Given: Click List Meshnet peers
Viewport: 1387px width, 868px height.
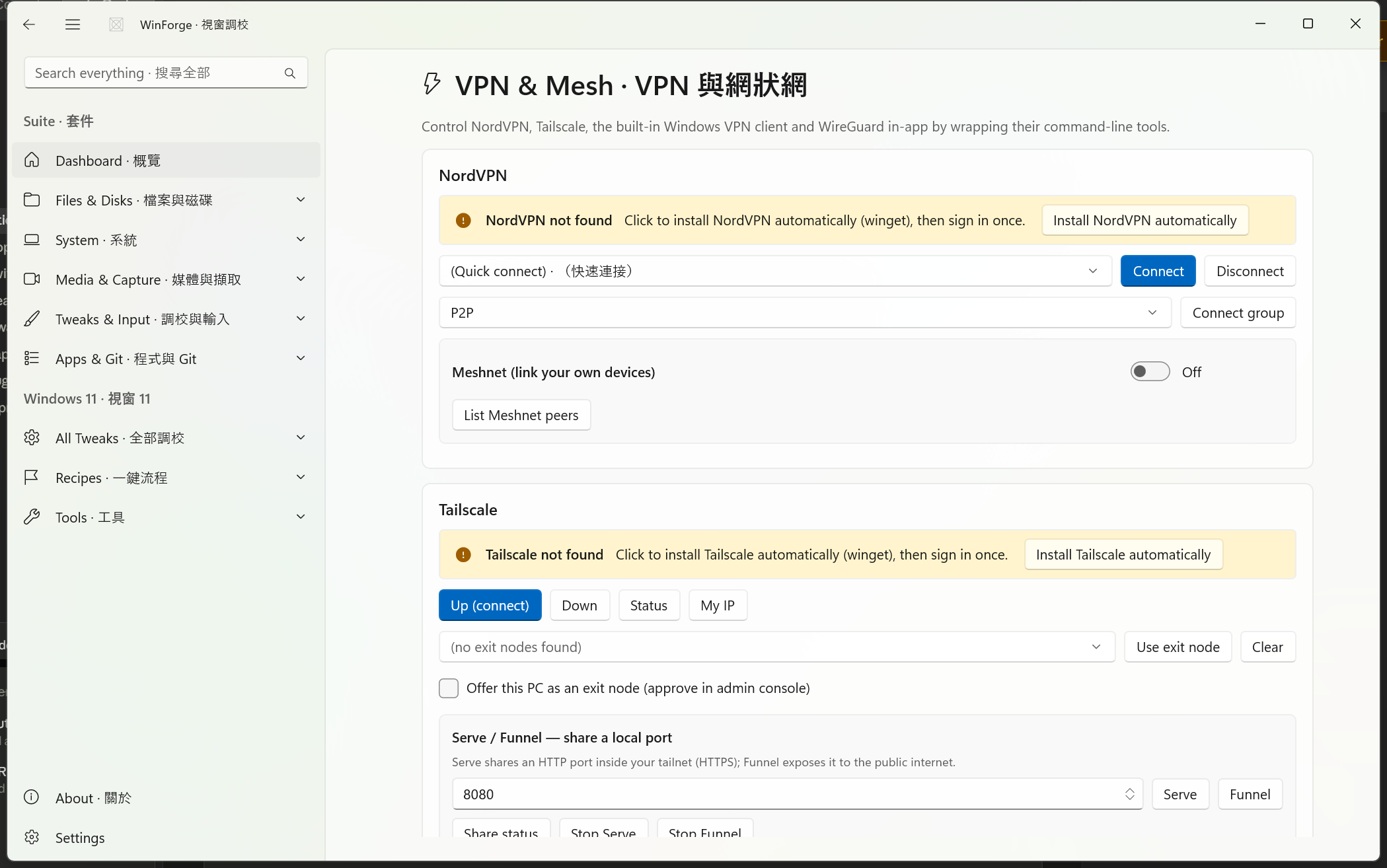Looking at the screenshot, I should pos(521,416).
